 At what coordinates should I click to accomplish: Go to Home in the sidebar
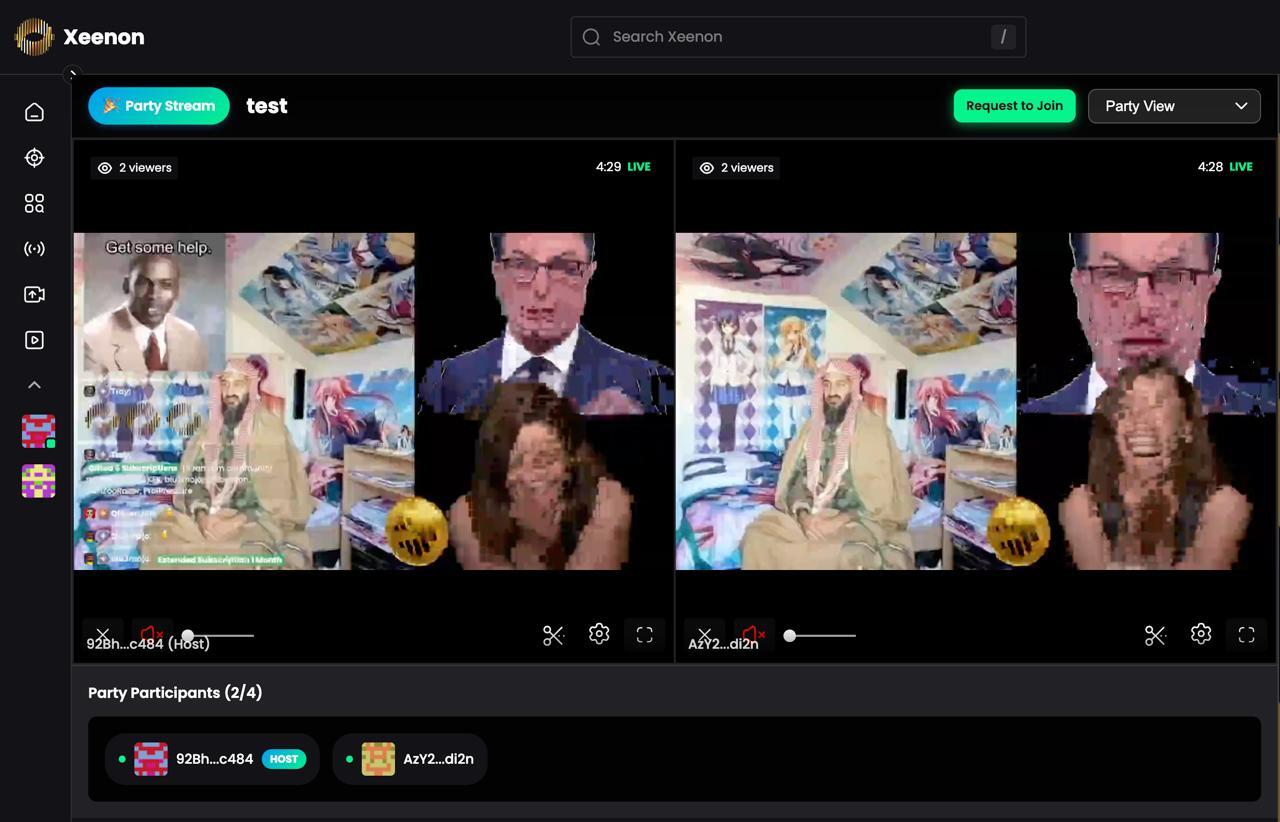(34, 112)
